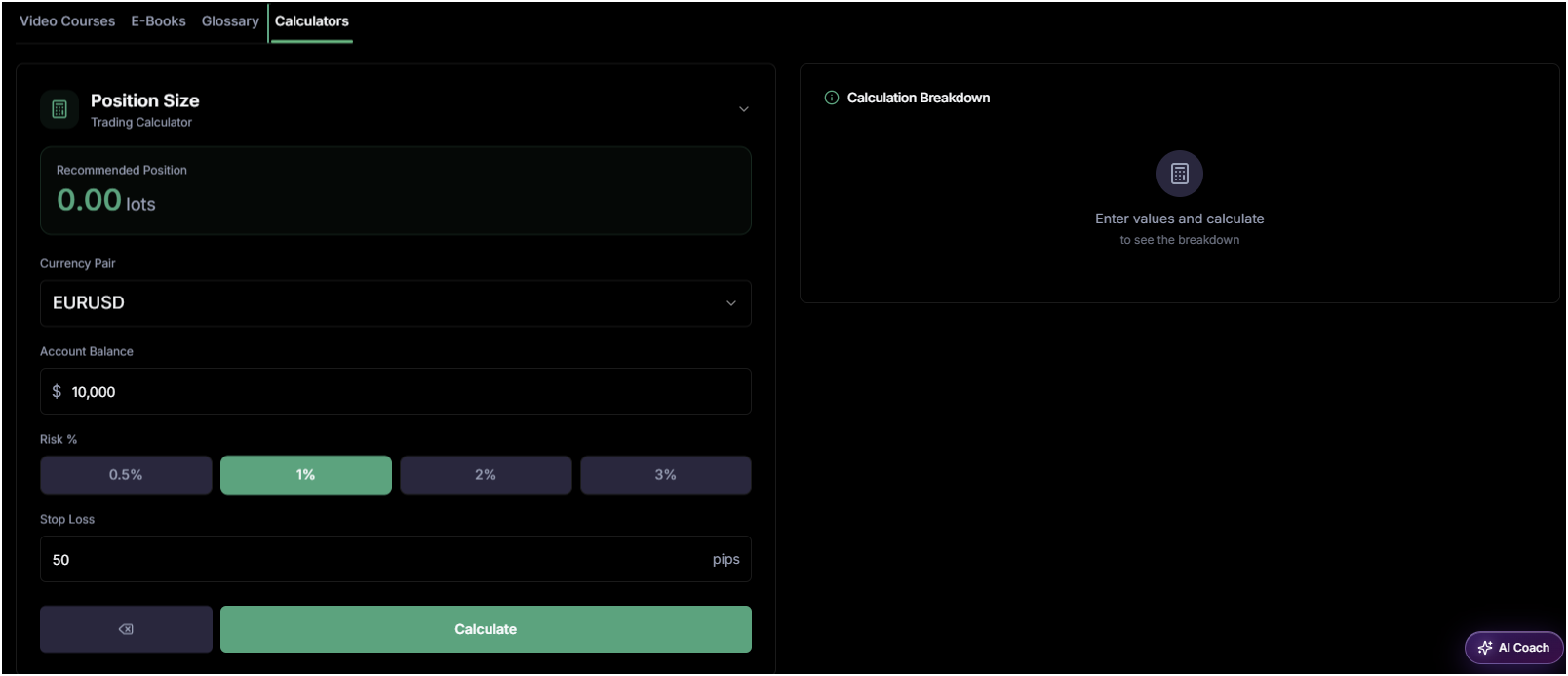Screen dimensions: 1568x676
Task: Click the Account Balance input field
Action: click(396, 391)
